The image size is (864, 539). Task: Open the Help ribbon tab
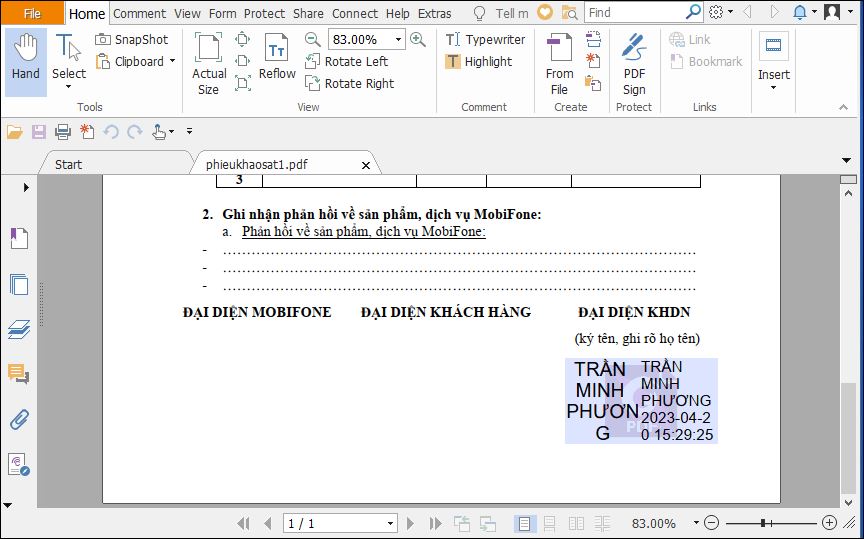pos(398,13)
